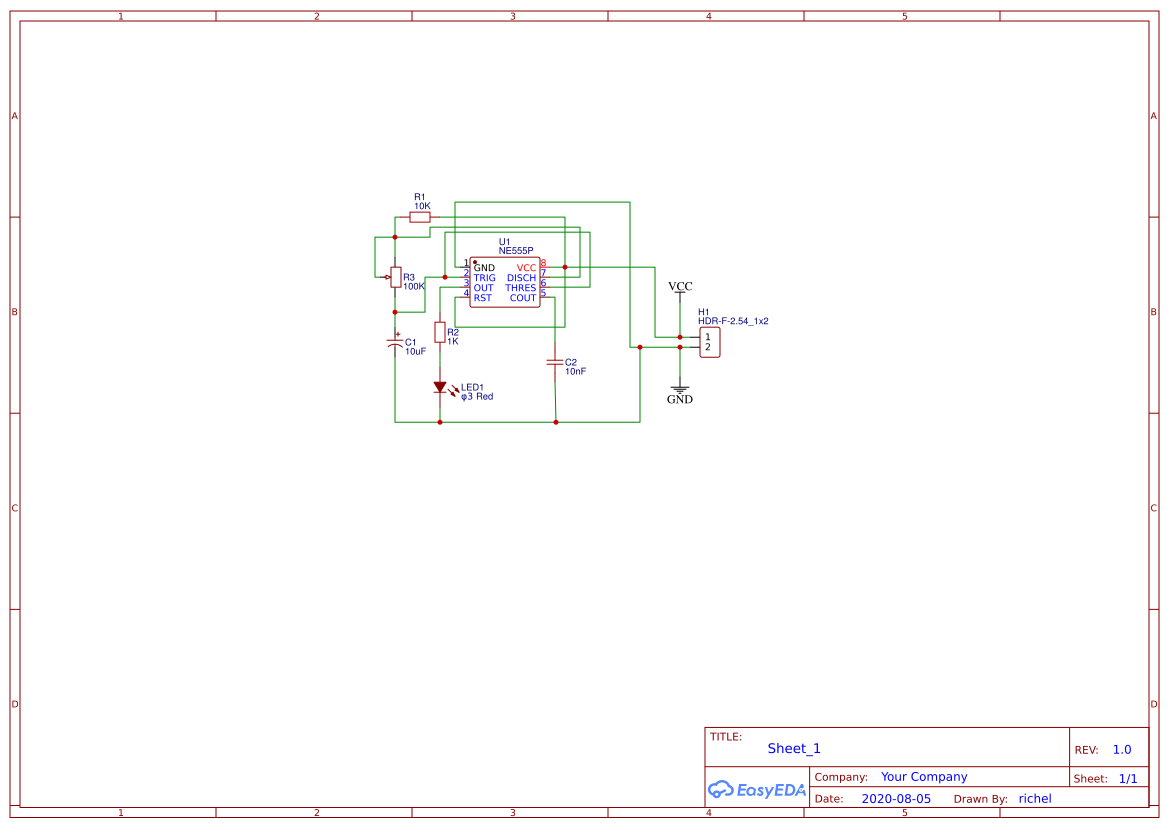Click the EasyEDA cloud logo
This screenshot has width=1169, height=828.
pyautogui.click(x=757, y=789)
